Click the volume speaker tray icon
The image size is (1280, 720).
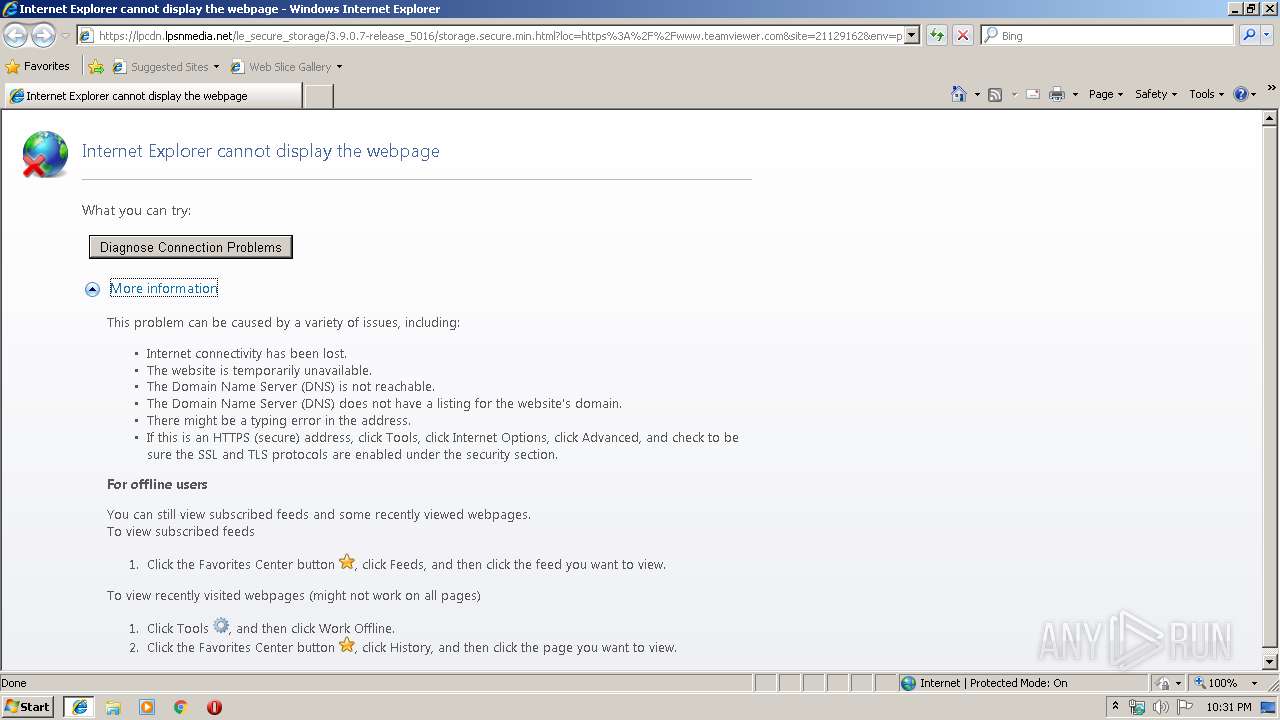1161,707
